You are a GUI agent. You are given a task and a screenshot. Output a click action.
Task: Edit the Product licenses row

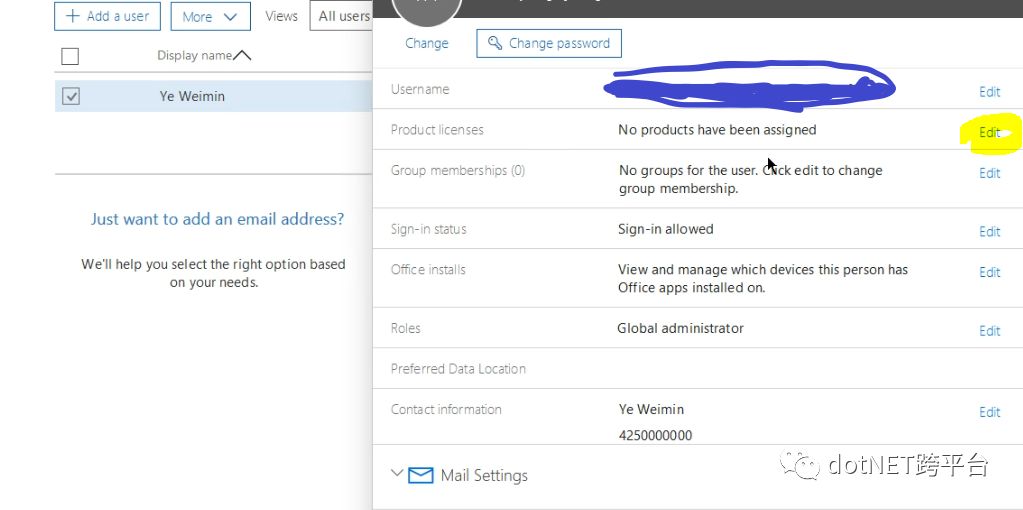tap(989, 132)
